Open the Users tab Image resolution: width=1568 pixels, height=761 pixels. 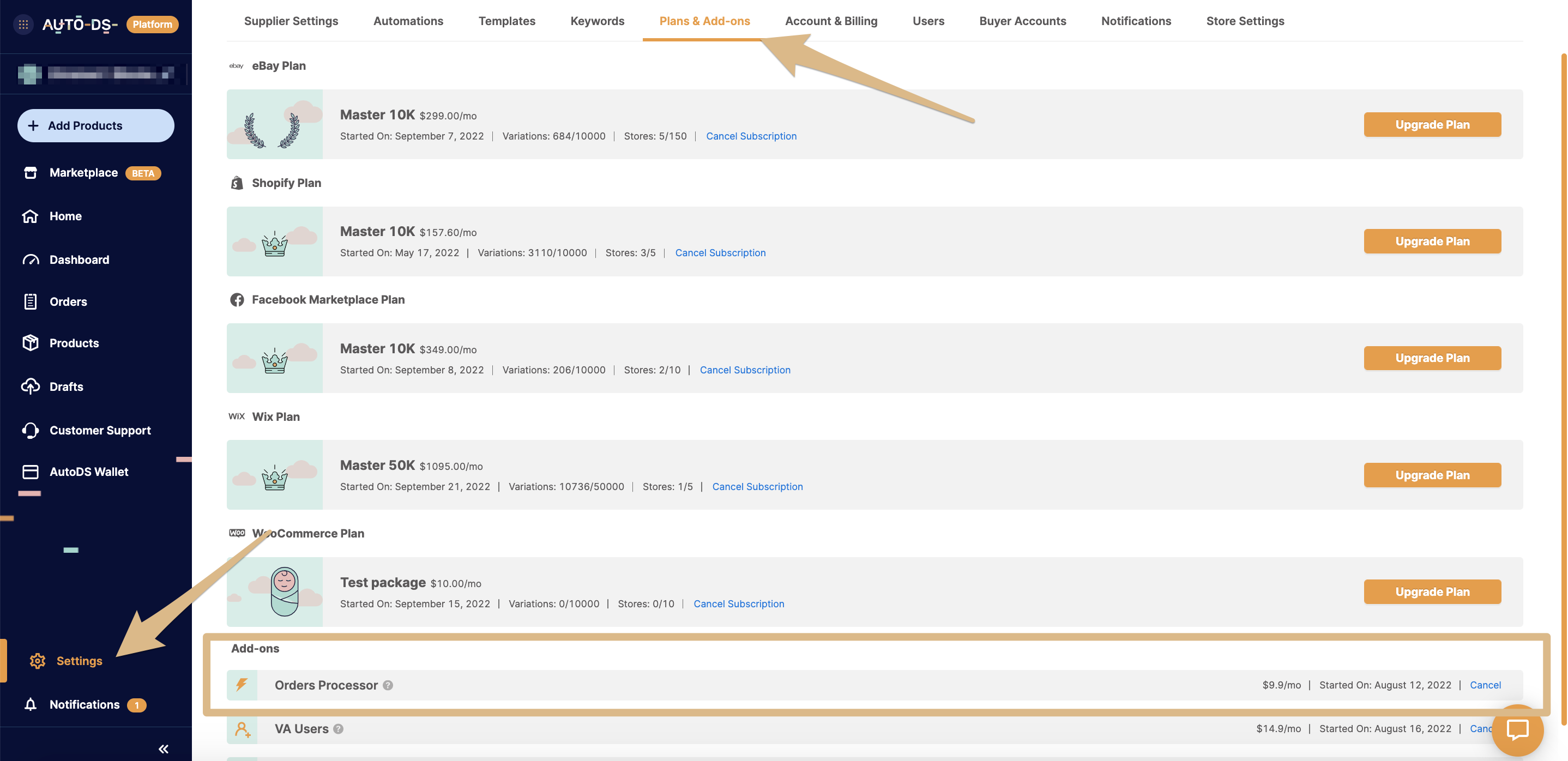928,21
